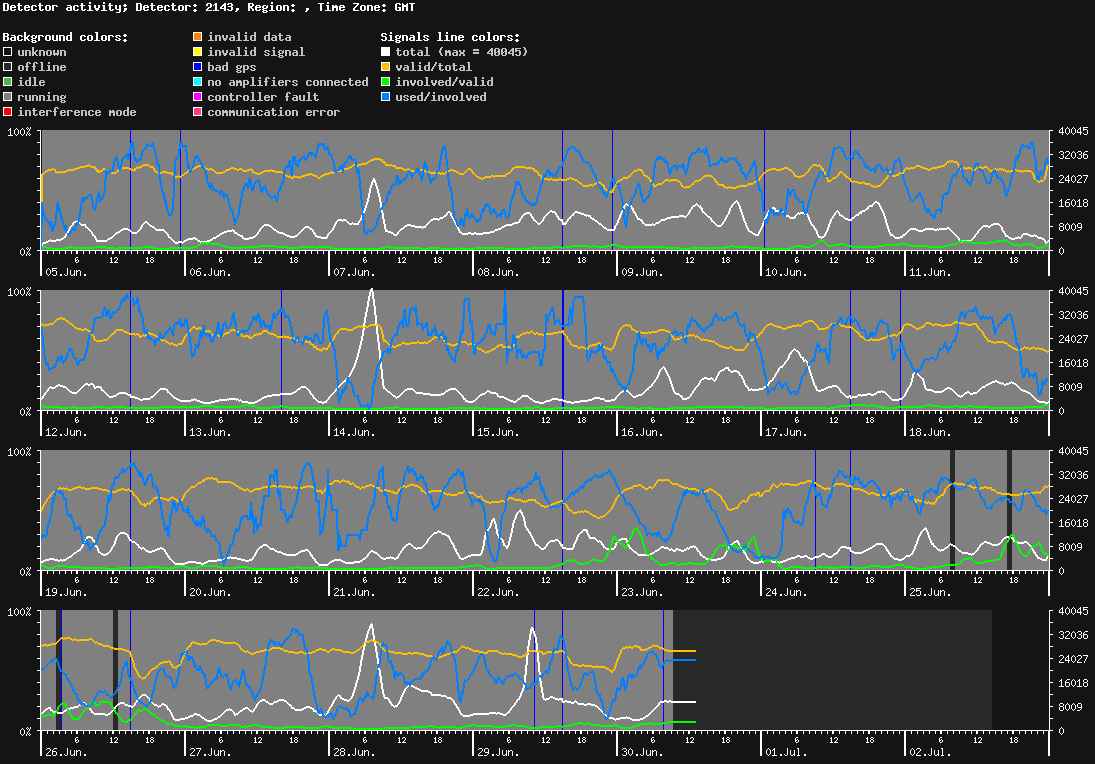Click the green involved/valid line swatch
Image resolution: width=1095 pixels, height=764 pixels.
[x=385, y=82]
